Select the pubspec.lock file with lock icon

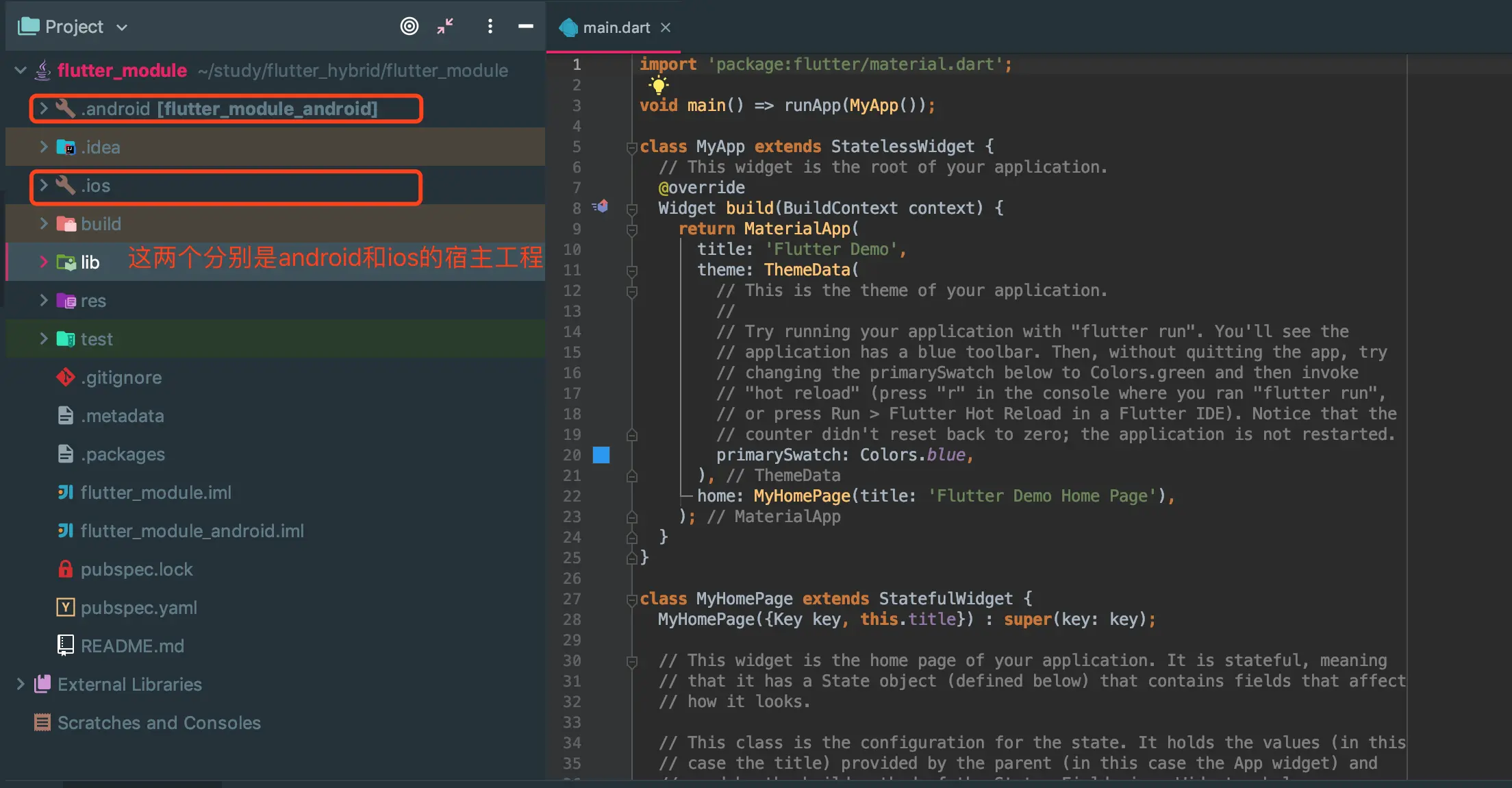136,569
